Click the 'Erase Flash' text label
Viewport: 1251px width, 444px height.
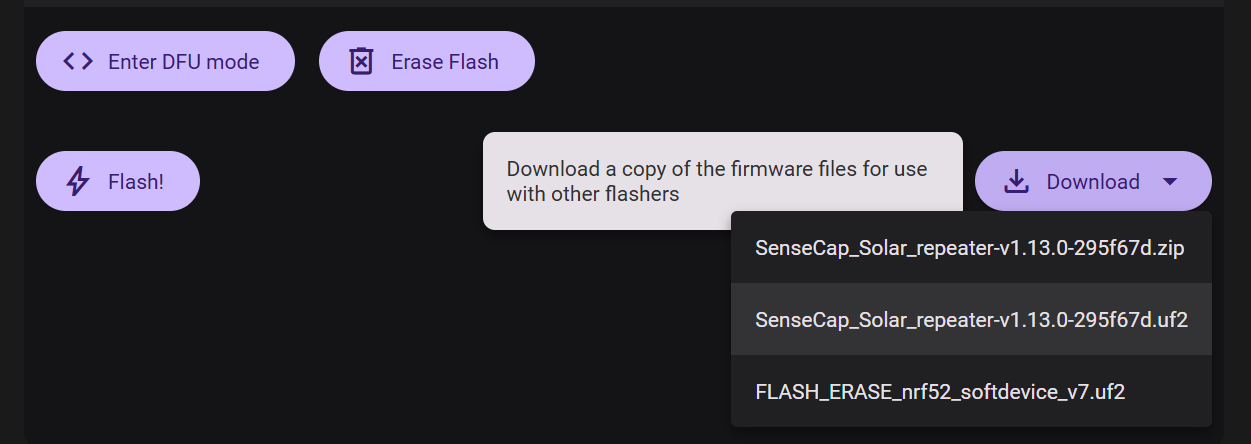(444, 61)
